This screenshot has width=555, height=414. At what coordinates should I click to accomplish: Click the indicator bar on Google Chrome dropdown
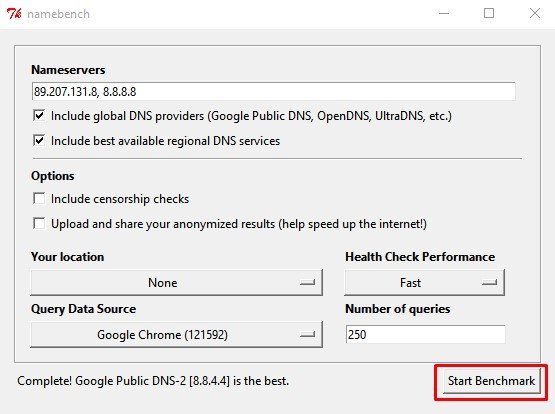[x=307, y=335]
